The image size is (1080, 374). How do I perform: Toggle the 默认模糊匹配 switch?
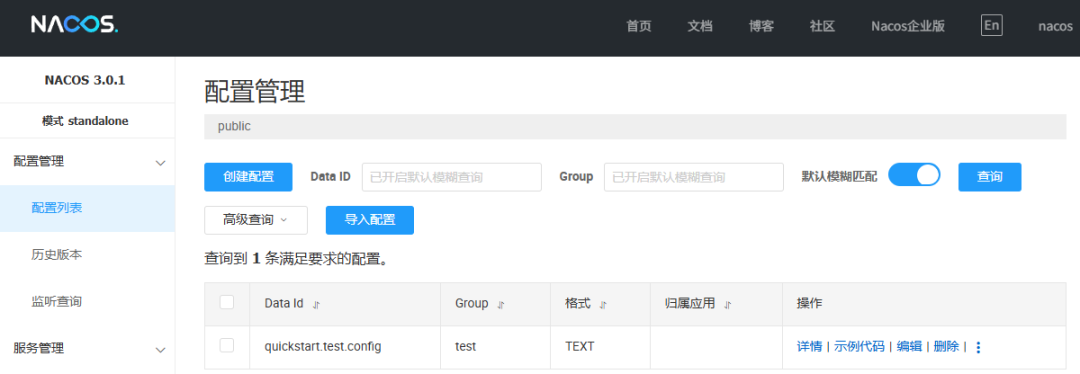click(x=914, y=176)
